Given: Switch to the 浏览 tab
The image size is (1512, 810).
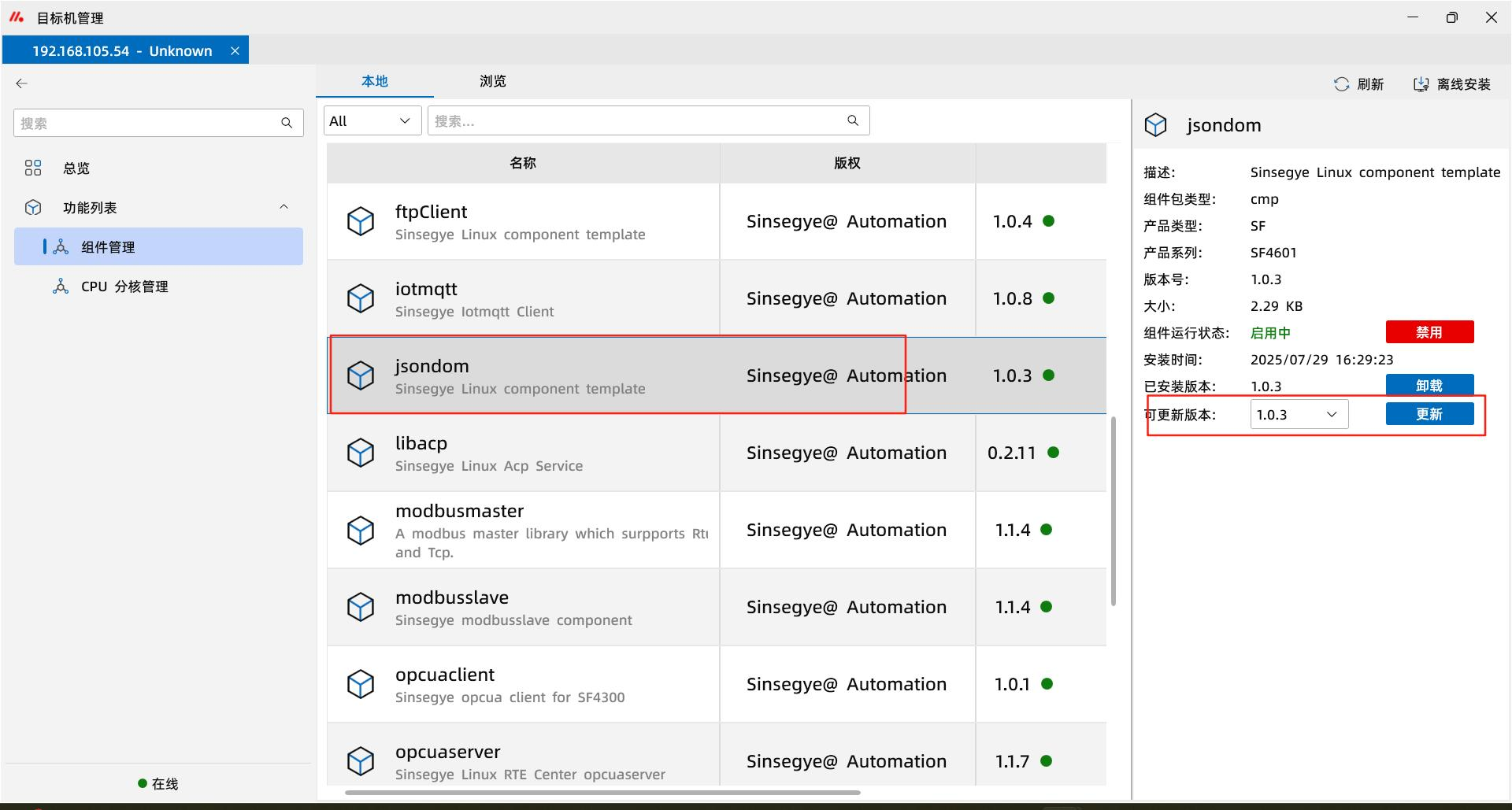Looking at the screenshot, I should click(492, 81).
